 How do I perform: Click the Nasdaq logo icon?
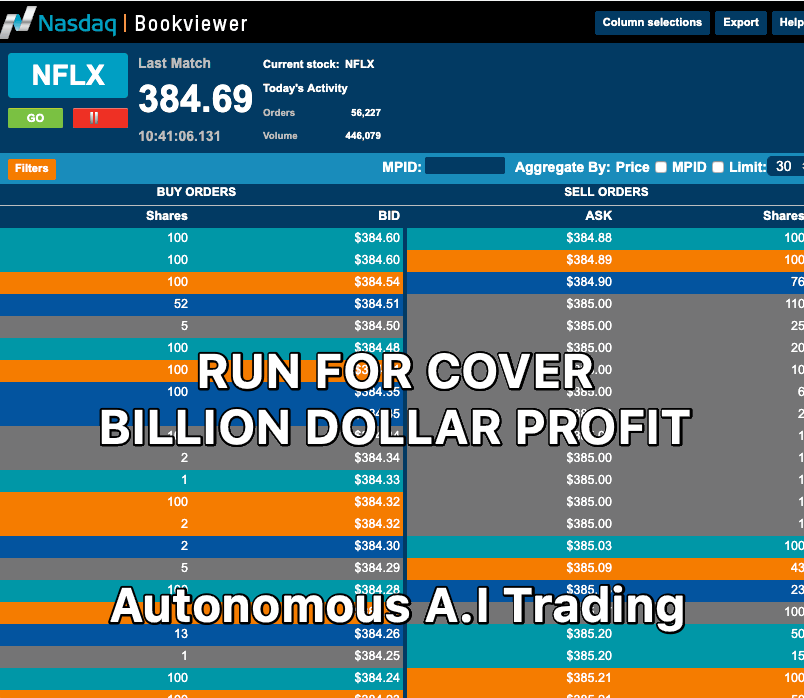(18, 23)
